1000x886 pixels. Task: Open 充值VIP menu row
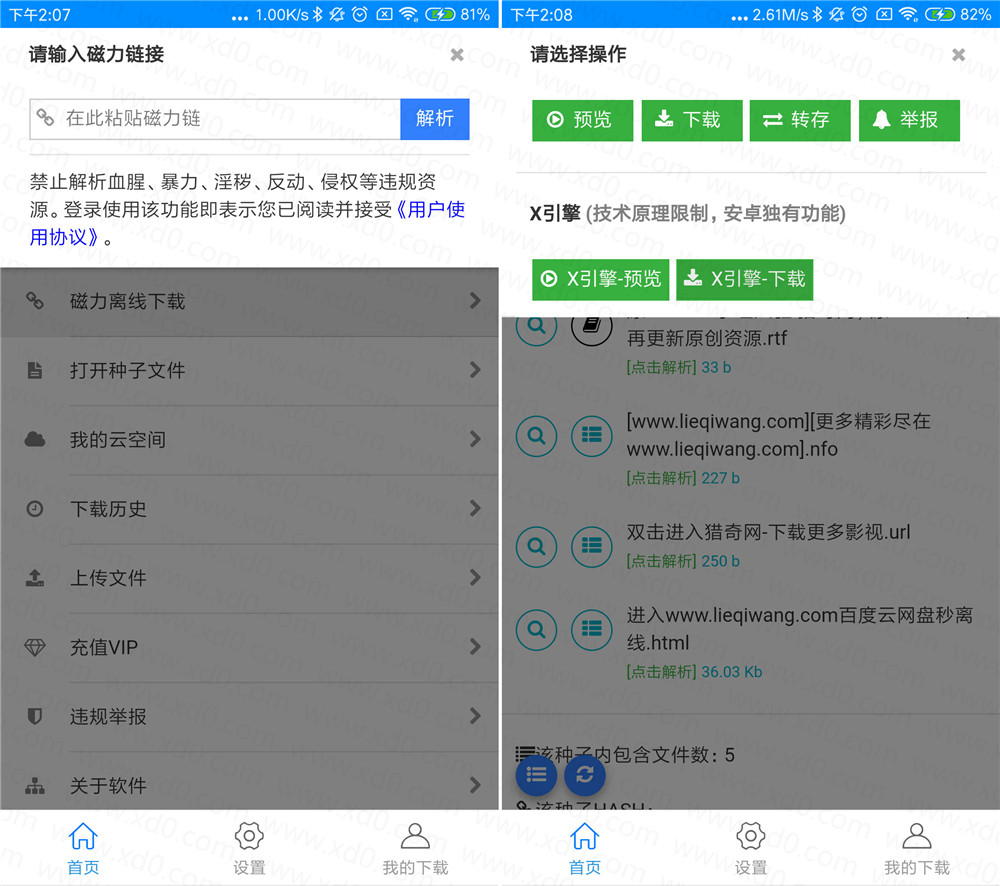(249, 647)
